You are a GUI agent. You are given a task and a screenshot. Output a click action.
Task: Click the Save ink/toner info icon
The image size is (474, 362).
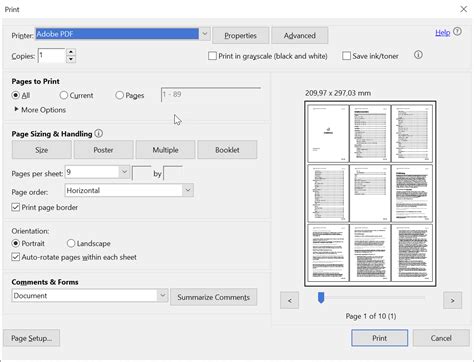418,55
